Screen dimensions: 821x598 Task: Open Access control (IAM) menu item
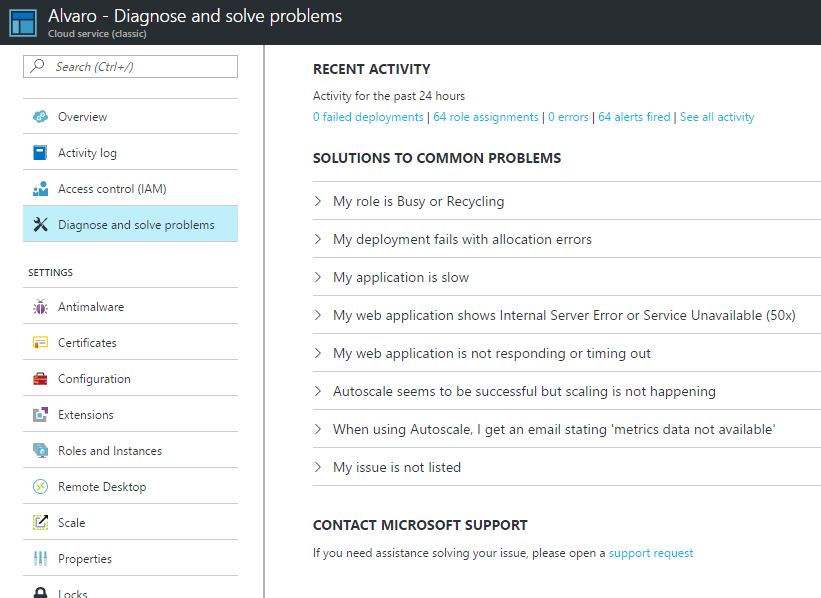click(130, 189)
